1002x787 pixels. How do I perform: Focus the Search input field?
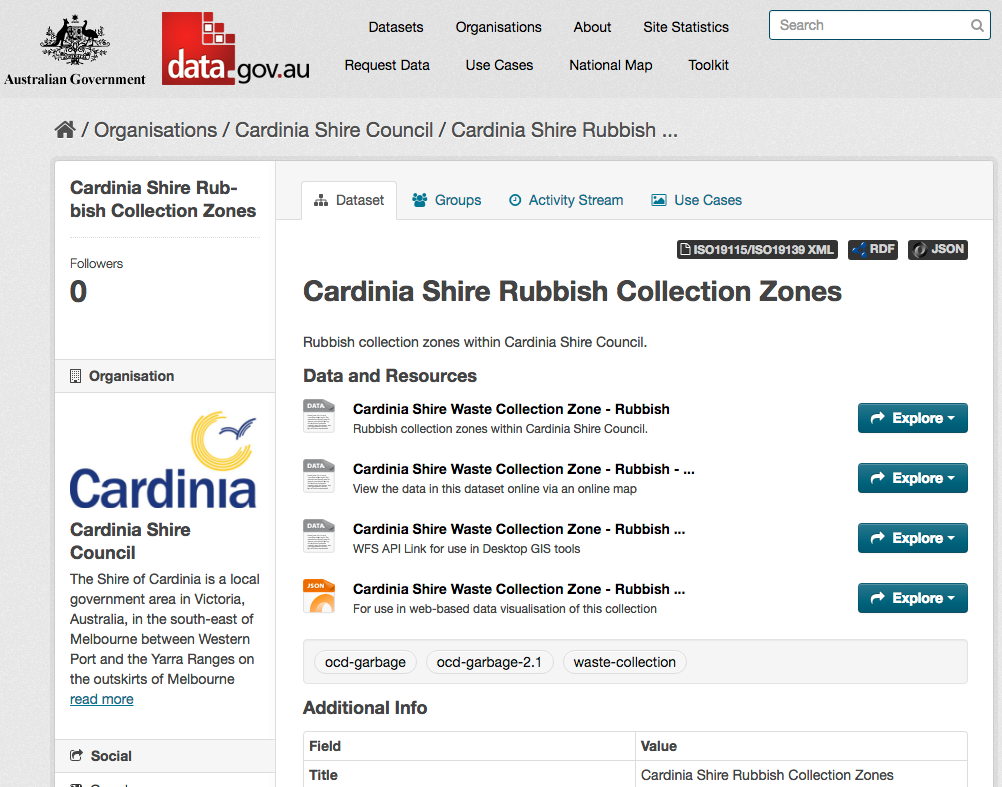pyautogui.click(x=879, y=26)
